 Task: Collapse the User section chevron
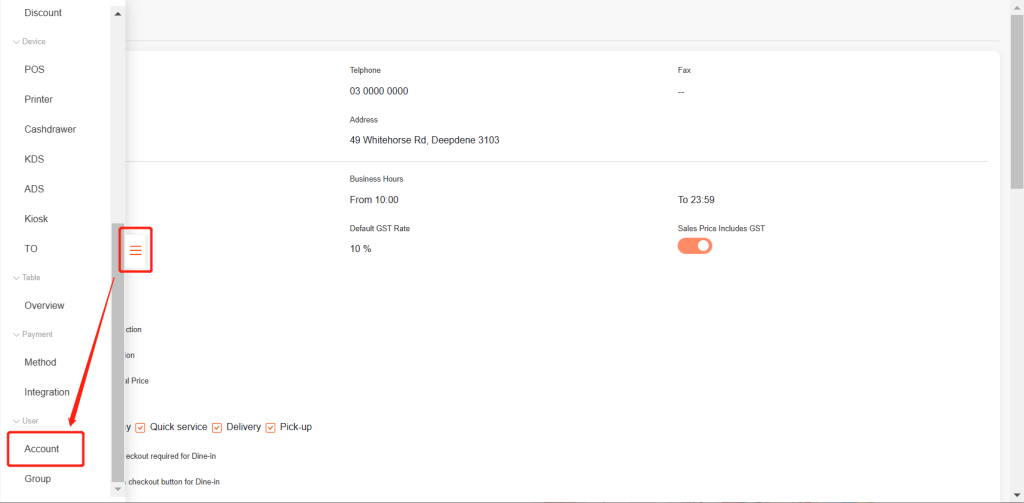[x=16, y=422]
